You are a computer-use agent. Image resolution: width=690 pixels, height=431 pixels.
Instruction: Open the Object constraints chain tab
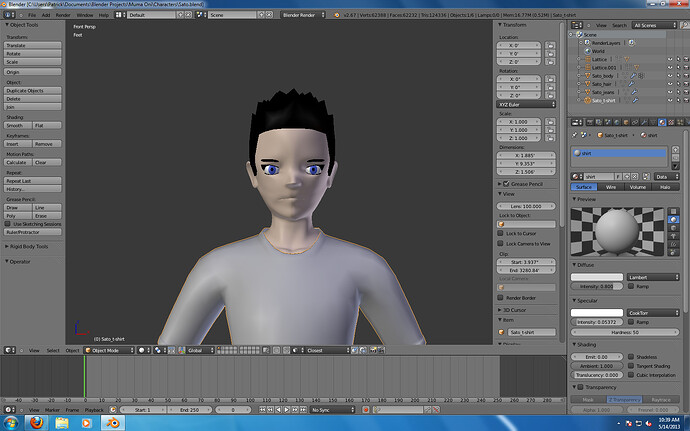pos(635,122)
